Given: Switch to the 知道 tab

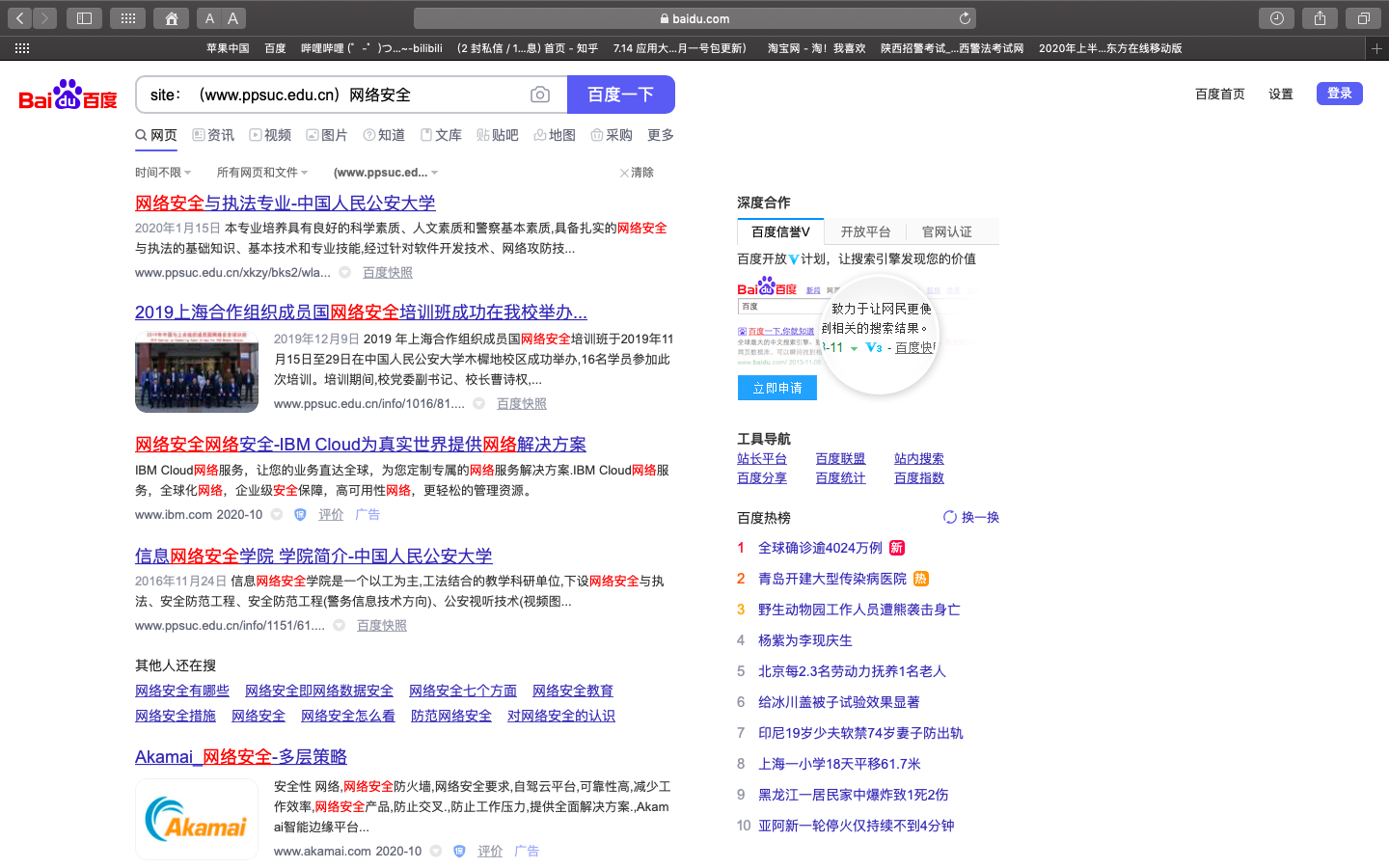Looking at the screenshot, I should (x=384, y=135).
